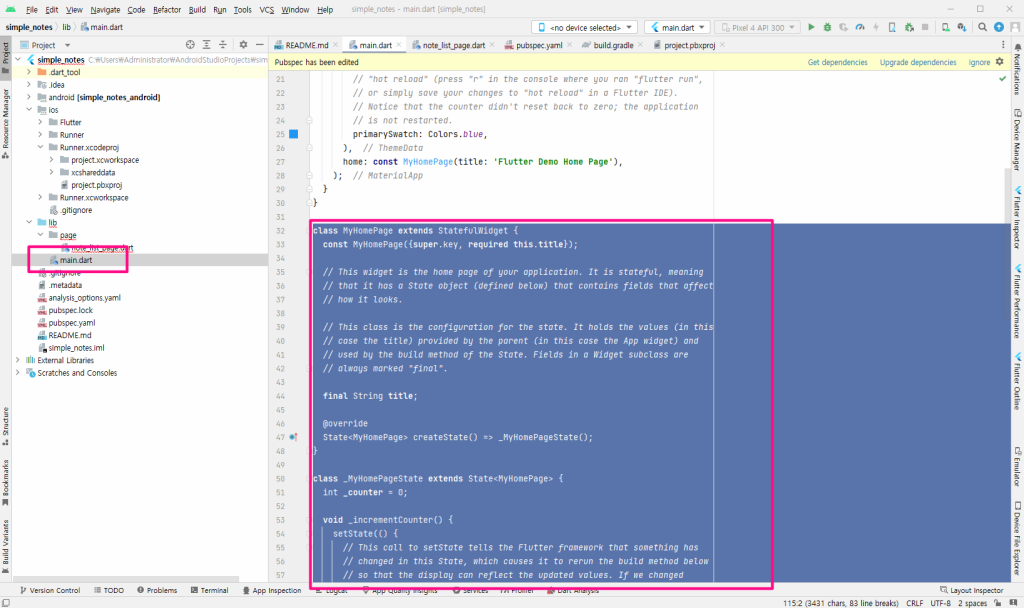Expand the android folder node
1024x608 pixels.
[x=29, y=97]
